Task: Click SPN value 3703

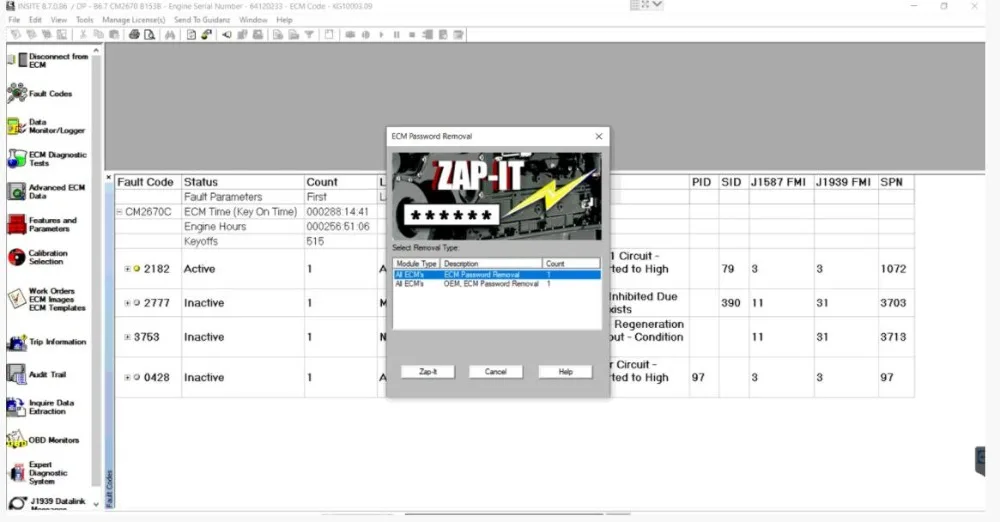Action: click(893, 303)
